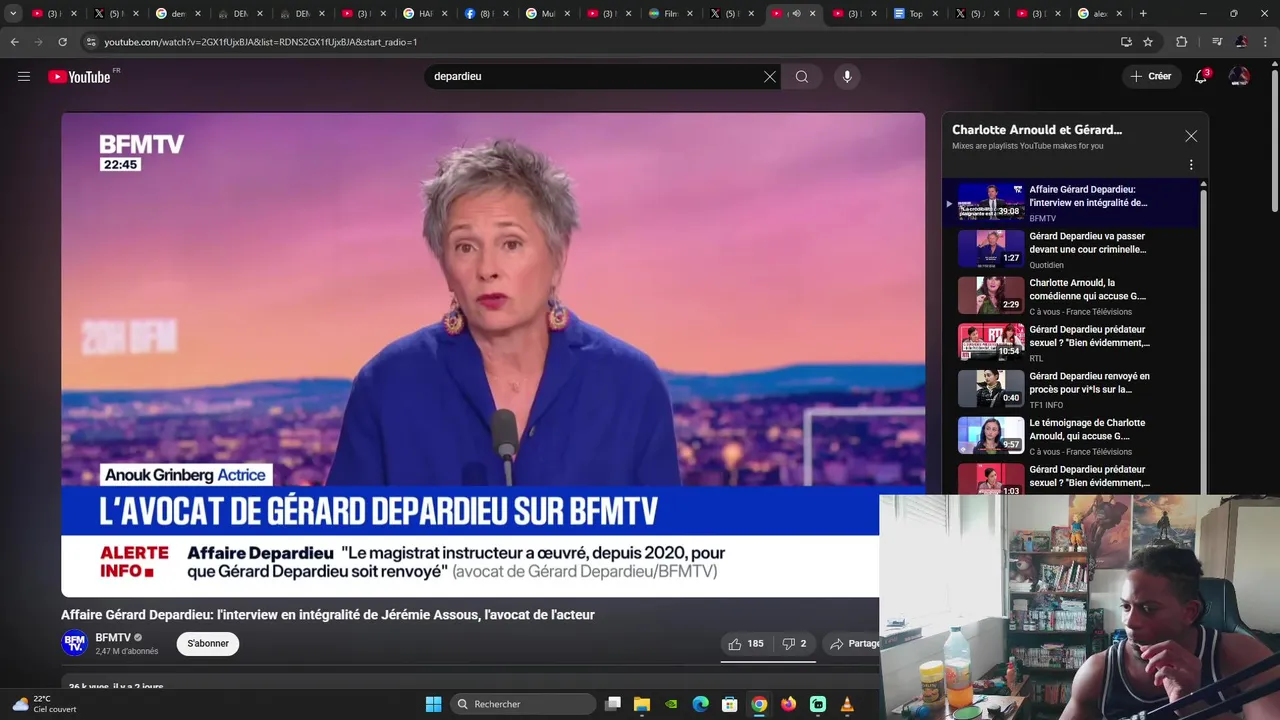Open a new browser tab
Screen dimensions: 1280x720
coord(1143,14)
